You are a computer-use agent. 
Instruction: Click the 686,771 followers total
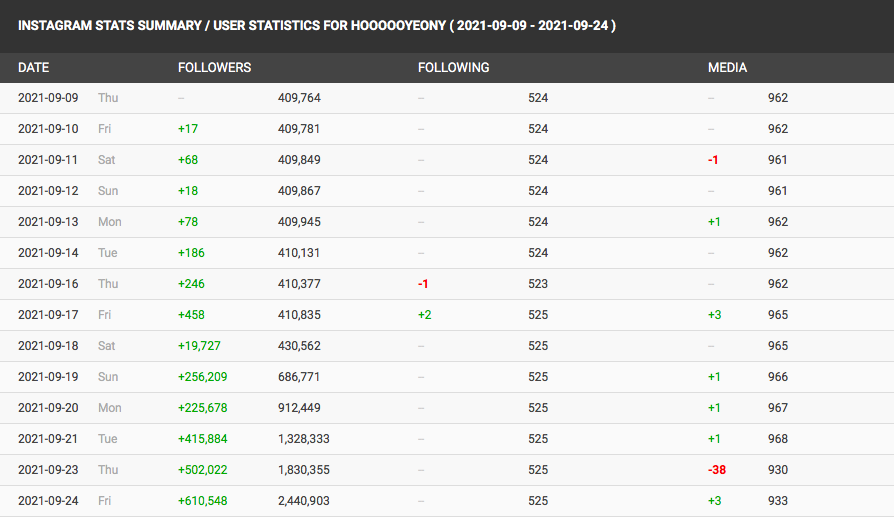point(299,377)
